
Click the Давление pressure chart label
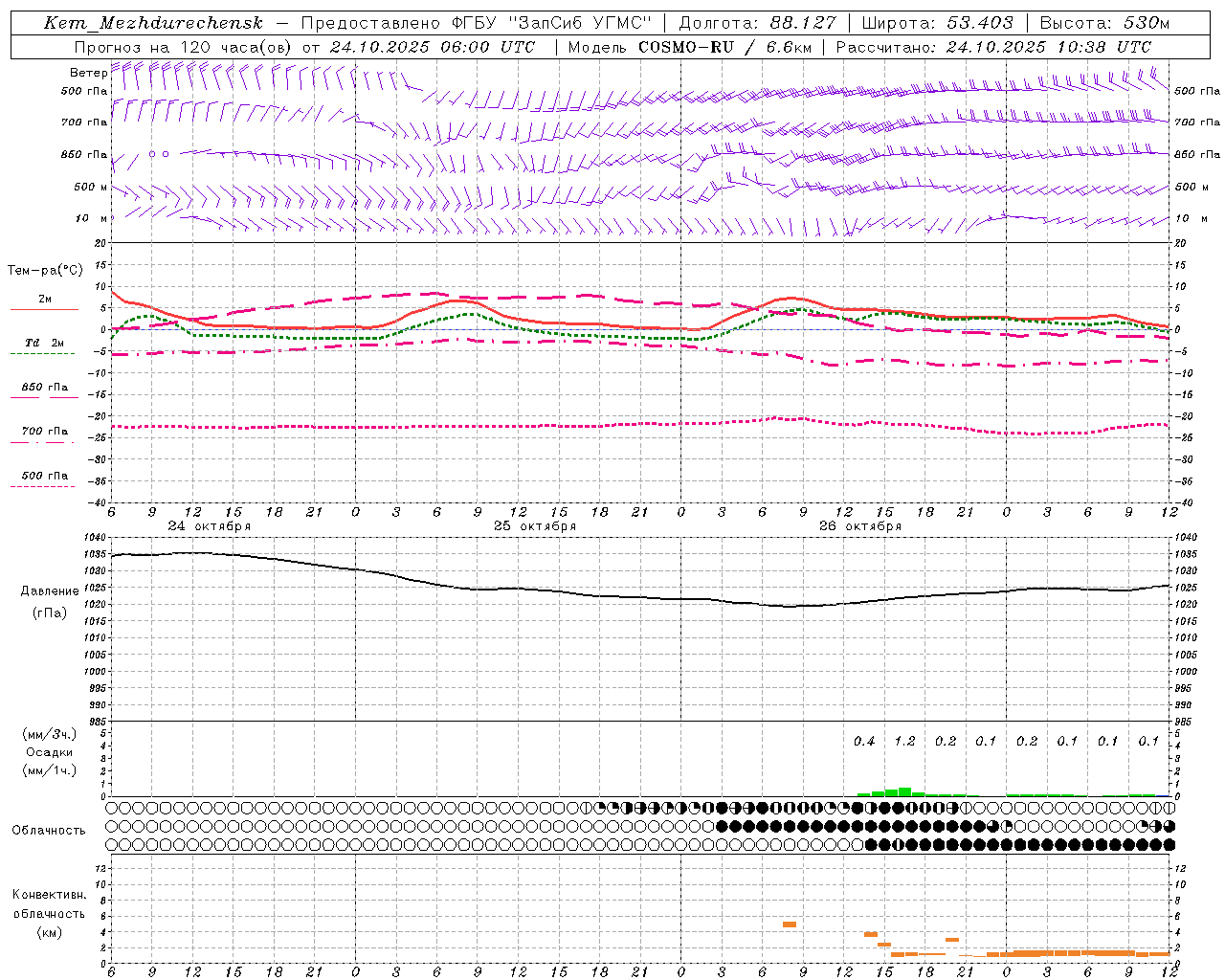coord(50,591)
